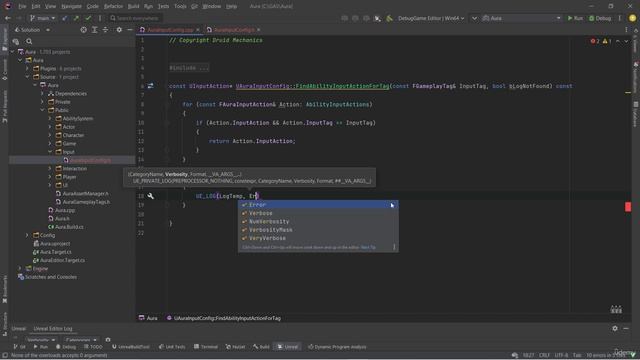Viewport: 640px width, 360px height.
Task: Open the Dynamic Program Analysis tool window
Action: [337, 347]
